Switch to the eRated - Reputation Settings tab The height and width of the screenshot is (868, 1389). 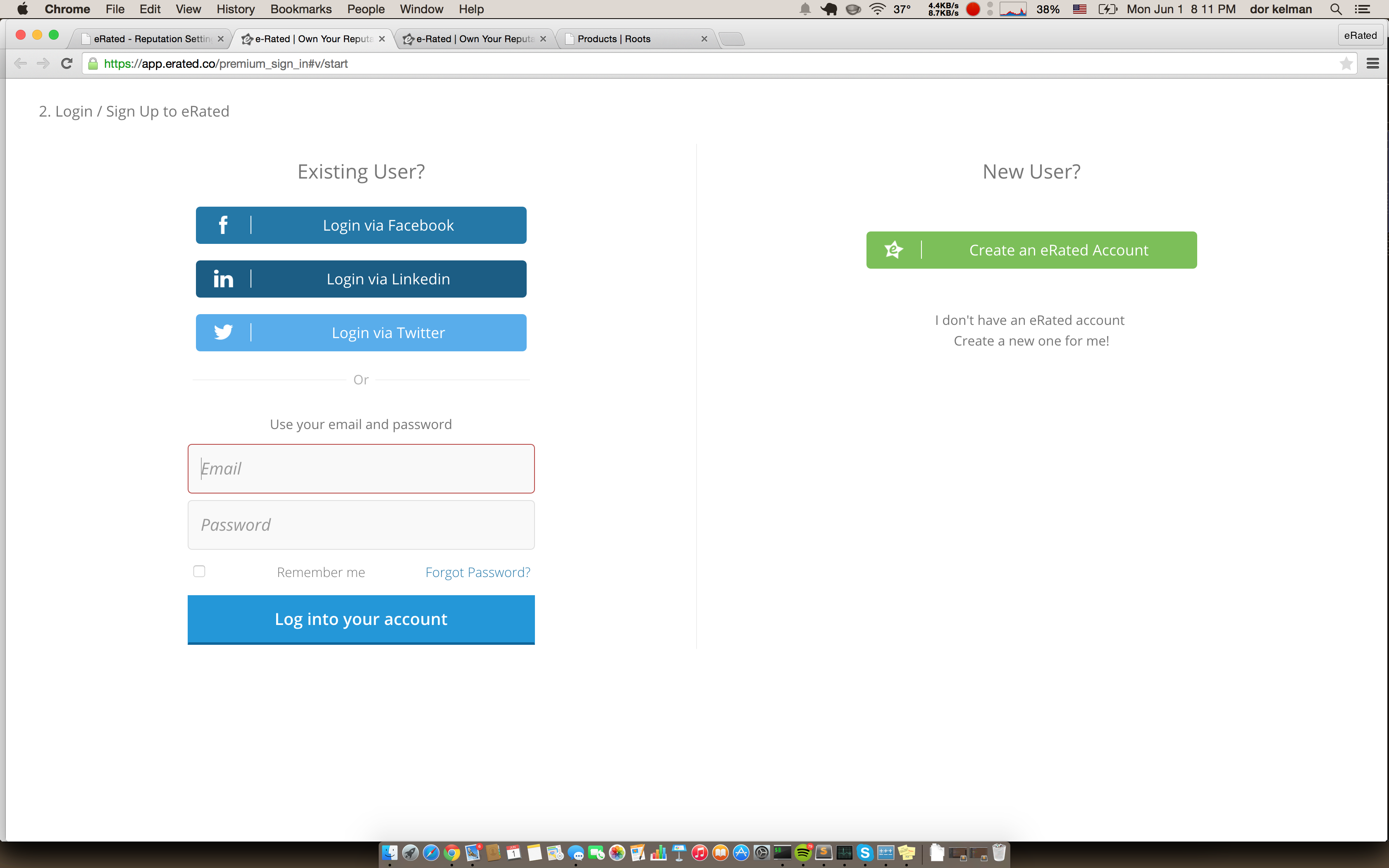(x=150, y=39)
